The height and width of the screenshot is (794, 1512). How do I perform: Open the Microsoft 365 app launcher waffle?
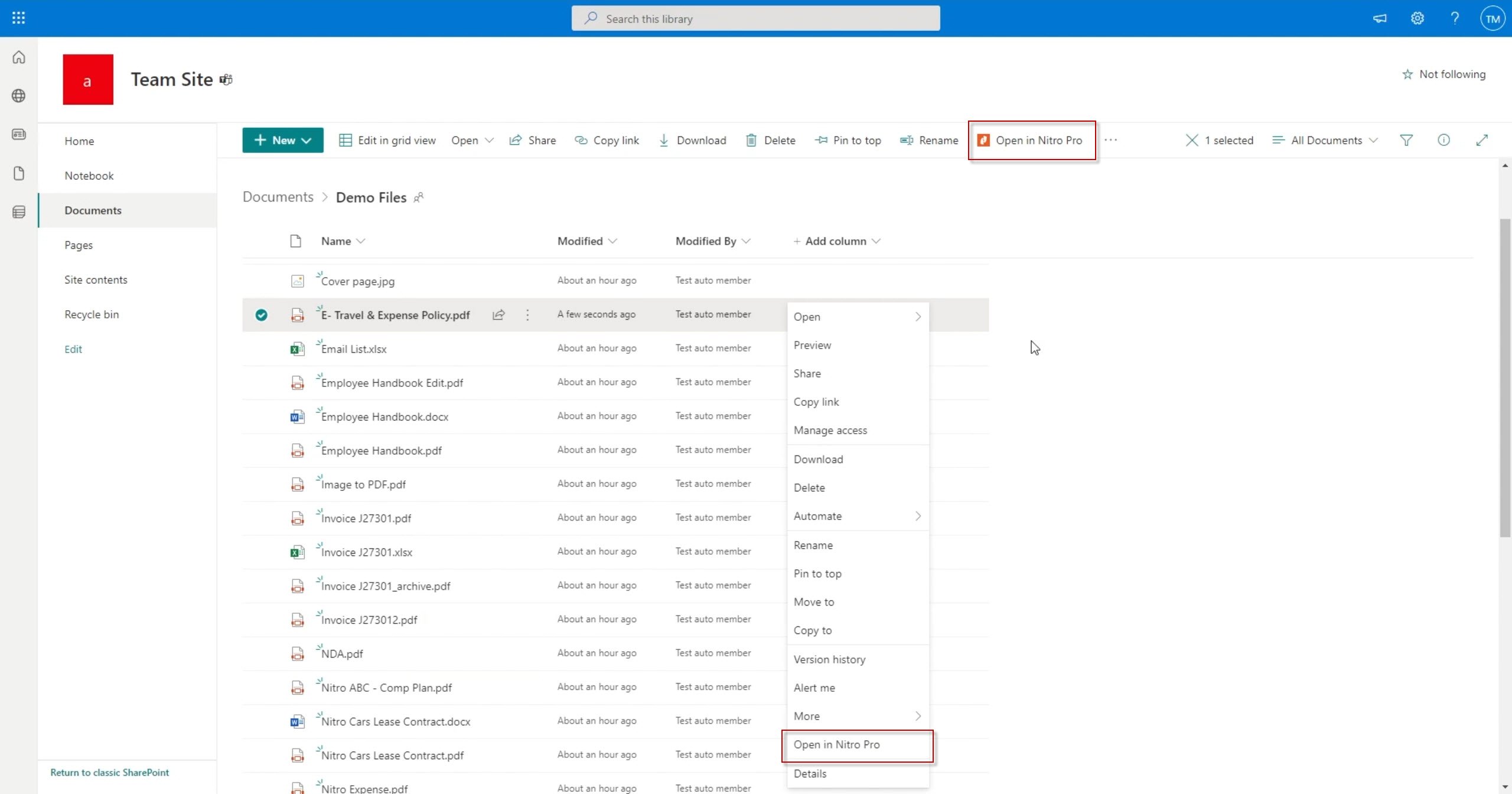point(18,18)
